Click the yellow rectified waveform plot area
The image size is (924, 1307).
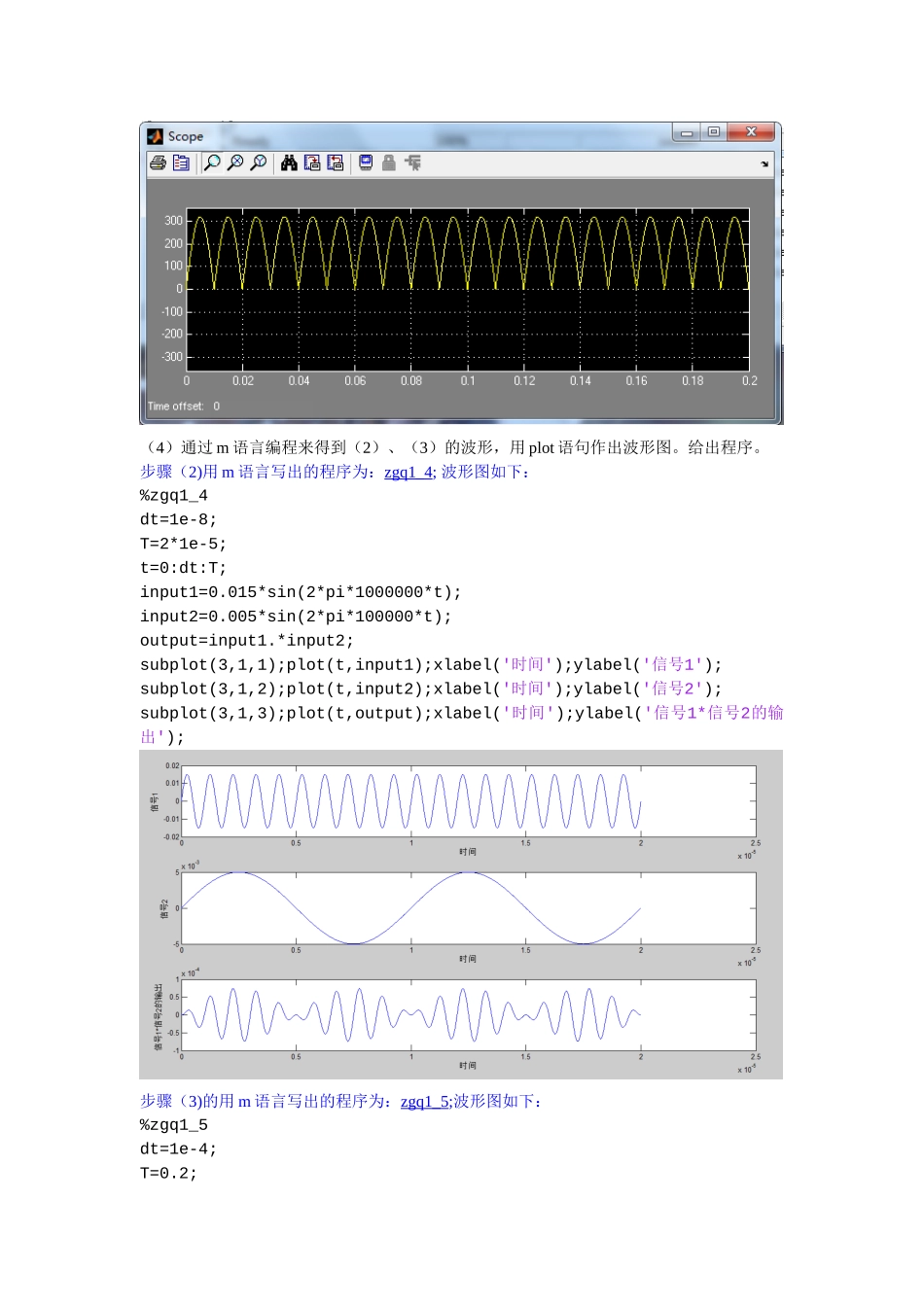click(467, 289)
